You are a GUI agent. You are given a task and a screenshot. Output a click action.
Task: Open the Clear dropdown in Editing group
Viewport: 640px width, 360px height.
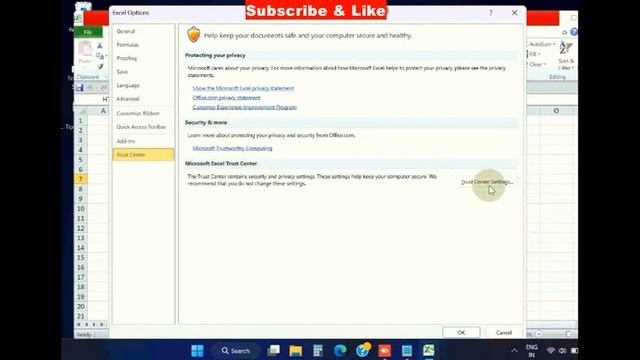(x=538, y=64)
